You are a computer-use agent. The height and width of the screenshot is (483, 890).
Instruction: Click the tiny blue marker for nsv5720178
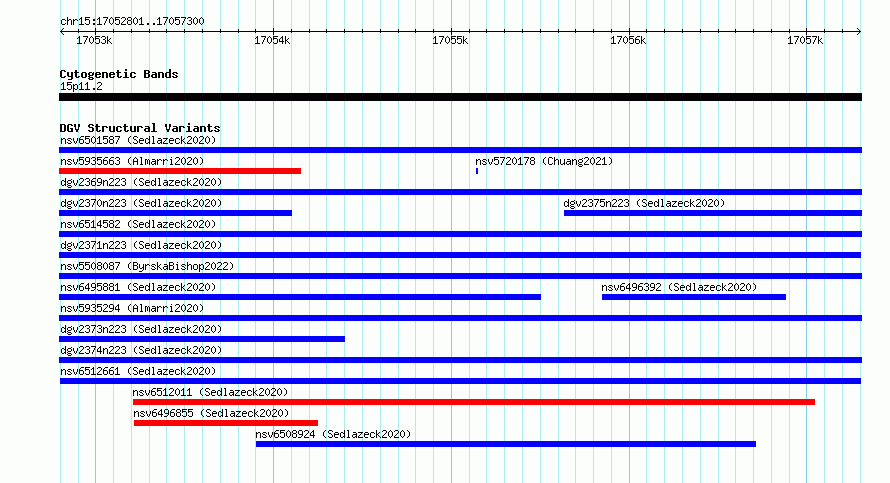[x=477, y=171]
